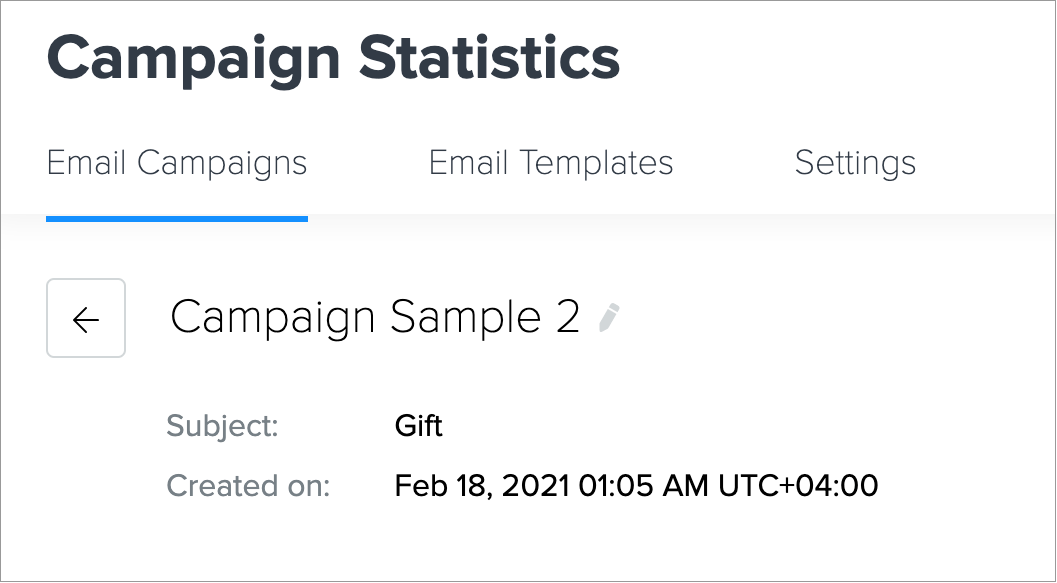The image size is (1057, 583).
Task: Click the Campaign Sample 2 title
Action: 375,318
